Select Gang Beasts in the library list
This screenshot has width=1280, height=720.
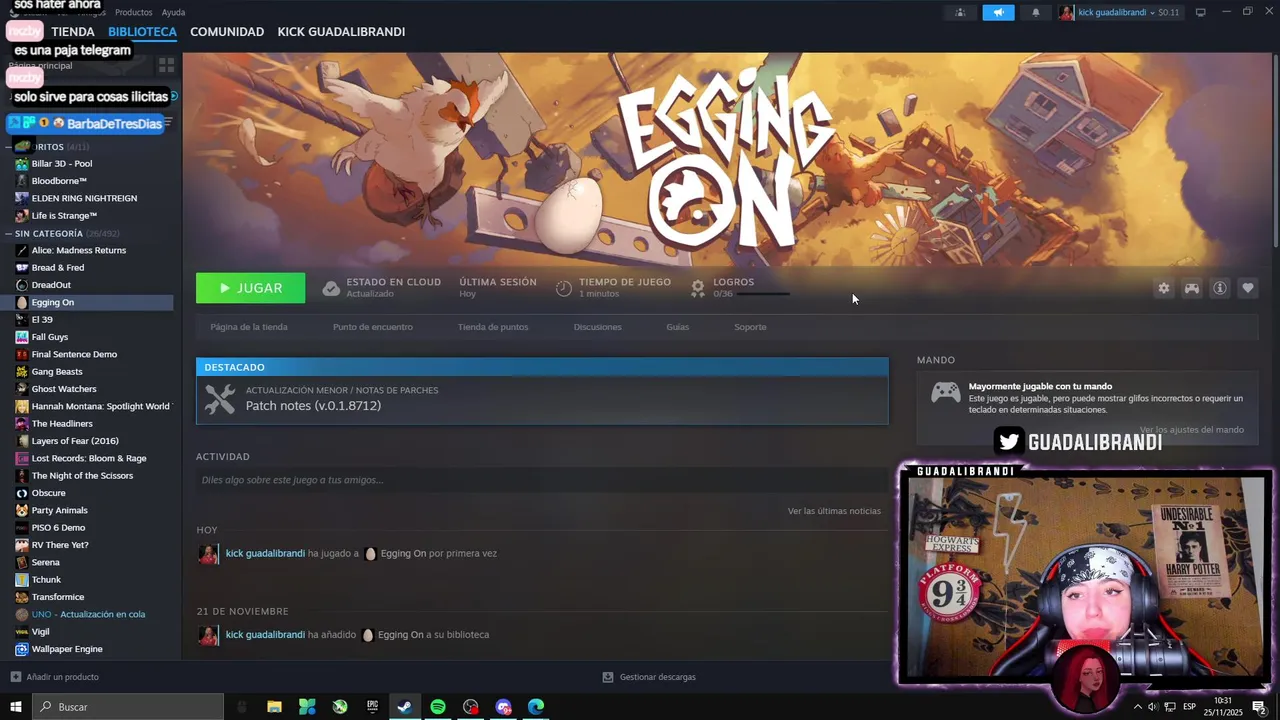coord(57,372)
